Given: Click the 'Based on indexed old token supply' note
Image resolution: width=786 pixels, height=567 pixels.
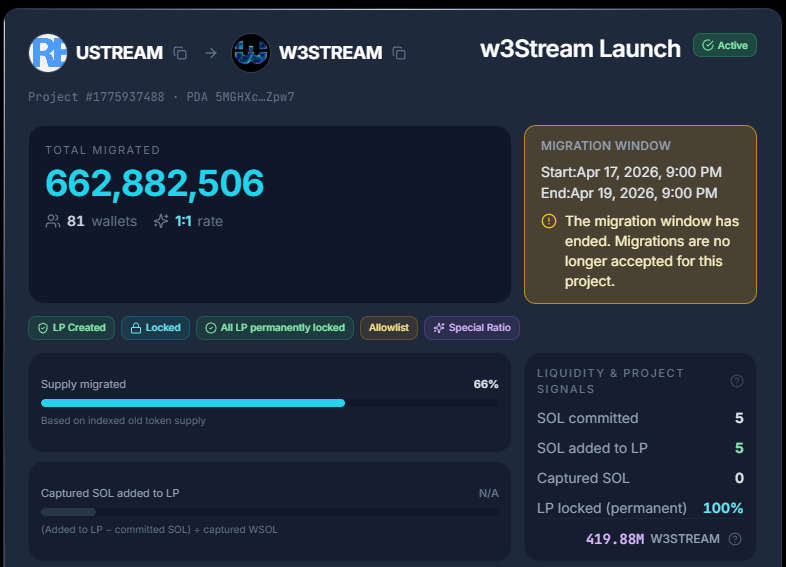Looking at the screenshot, I should [x=123, y=421].
